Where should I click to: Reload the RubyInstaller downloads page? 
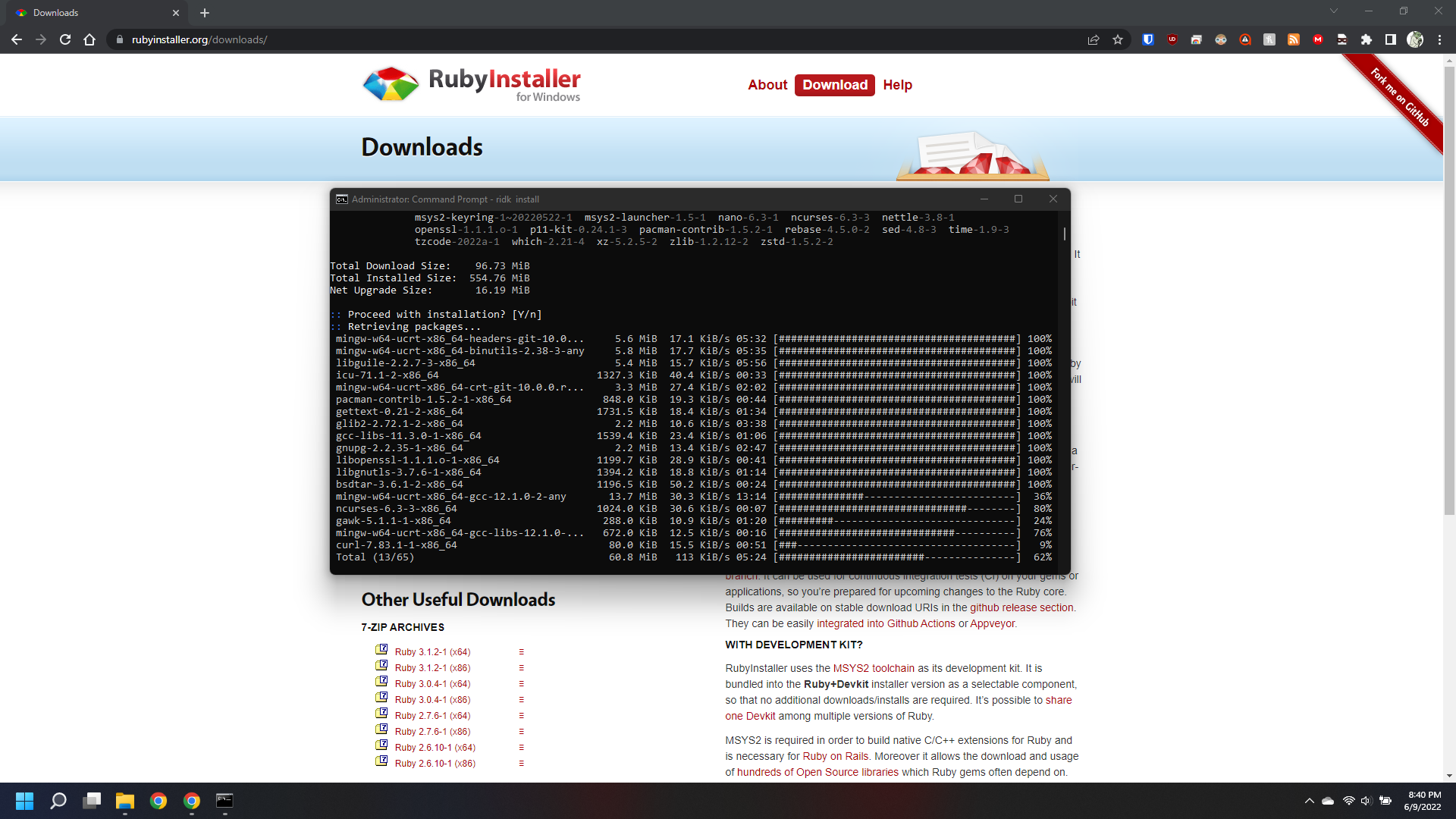pyautogui.click(x=65, y=39)
